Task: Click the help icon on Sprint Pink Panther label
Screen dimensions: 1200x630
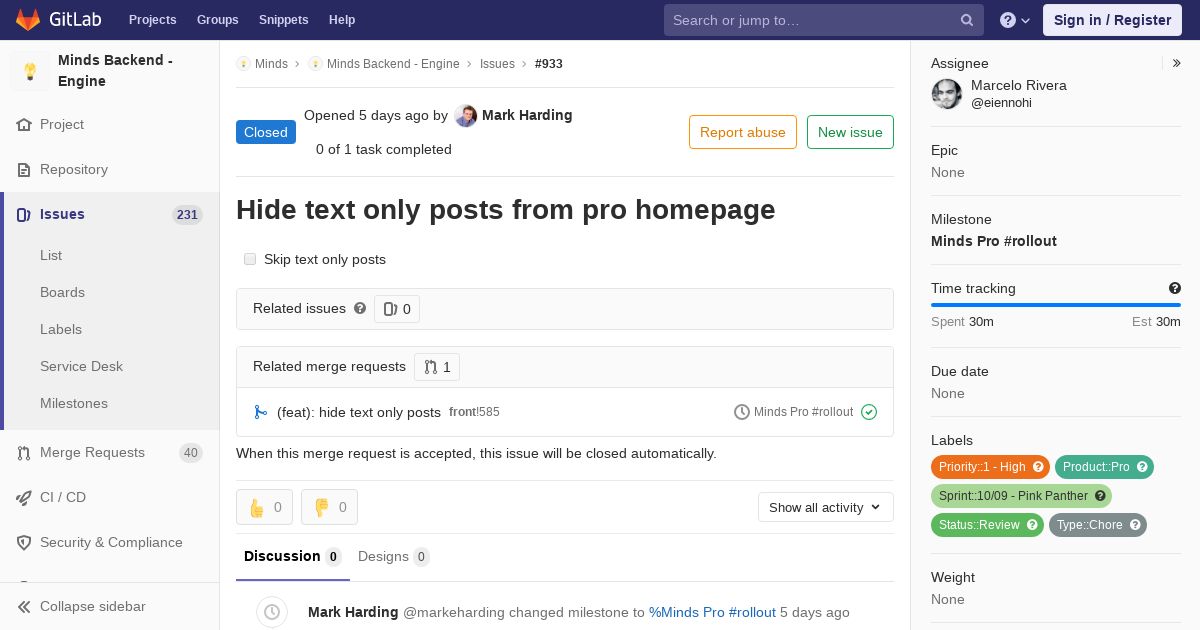Action: [1100, 496]
